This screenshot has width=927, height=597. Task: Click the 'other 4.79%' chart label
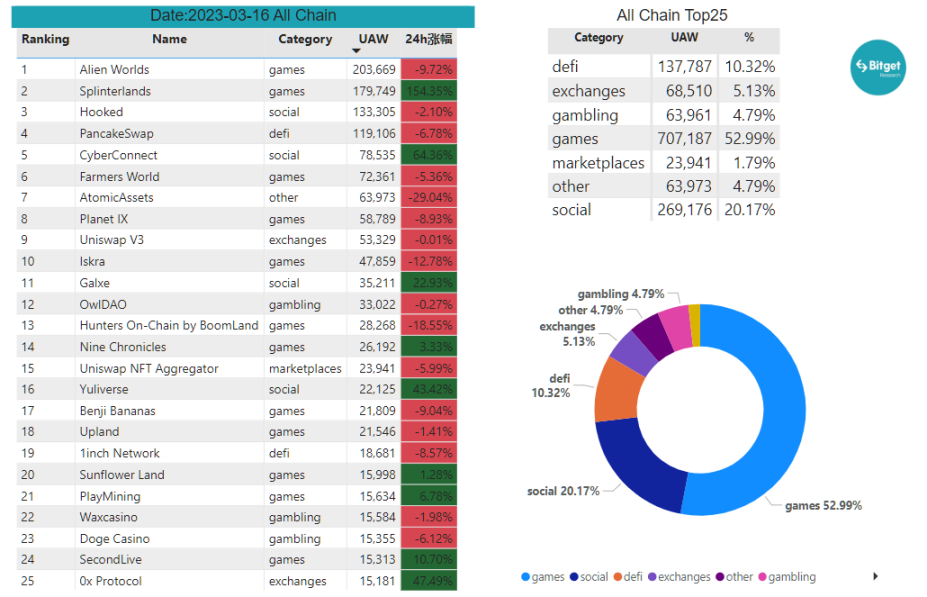(x=591, y=310)
